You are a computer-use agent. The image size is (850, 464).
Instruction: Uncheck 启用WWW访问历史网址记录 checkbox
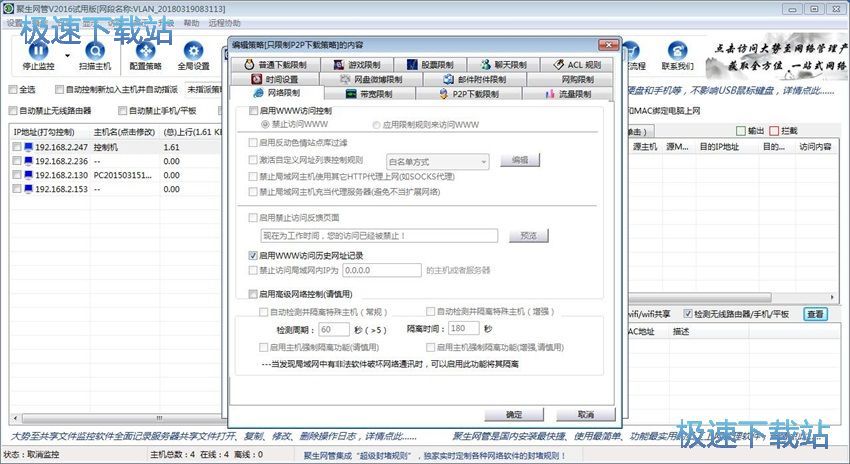tap(253, 255)
